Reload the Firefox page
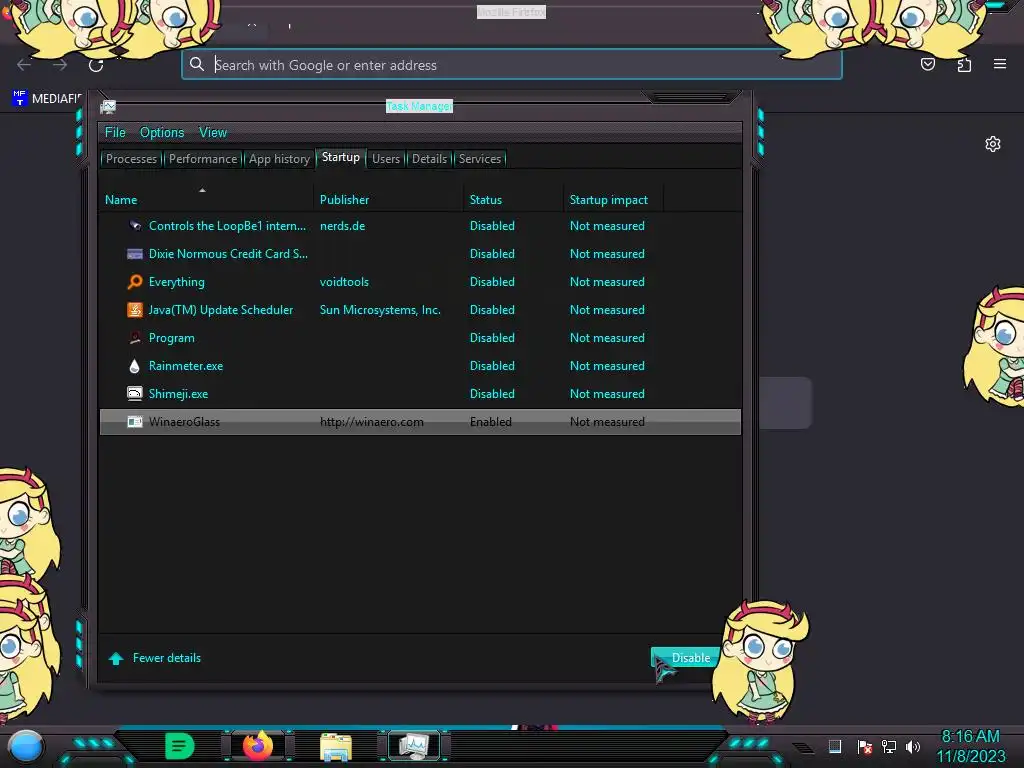Screen dimensions: 1024x768 [x=96, y=65]
